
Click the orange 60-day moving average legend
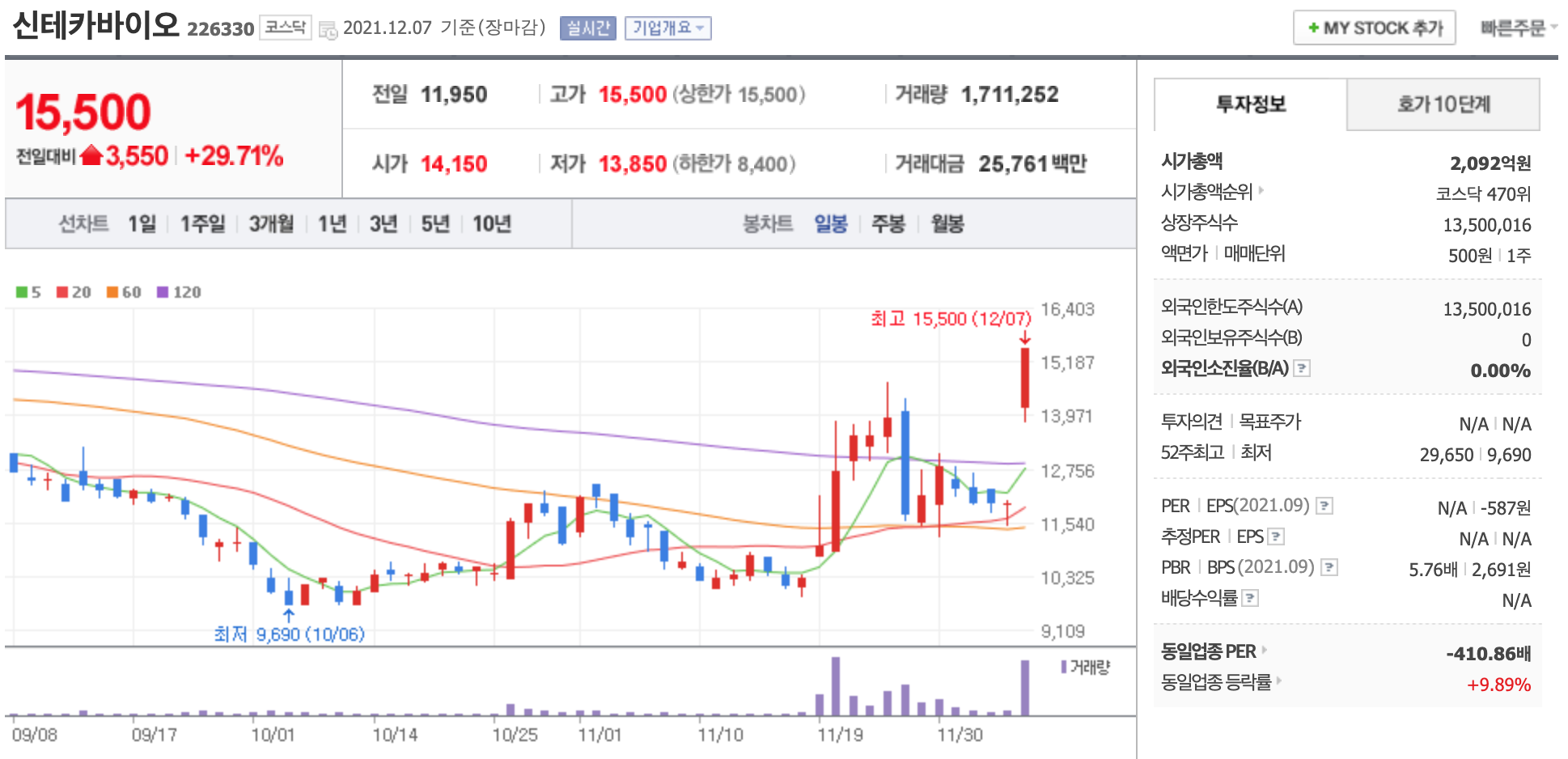pos(124,292)
